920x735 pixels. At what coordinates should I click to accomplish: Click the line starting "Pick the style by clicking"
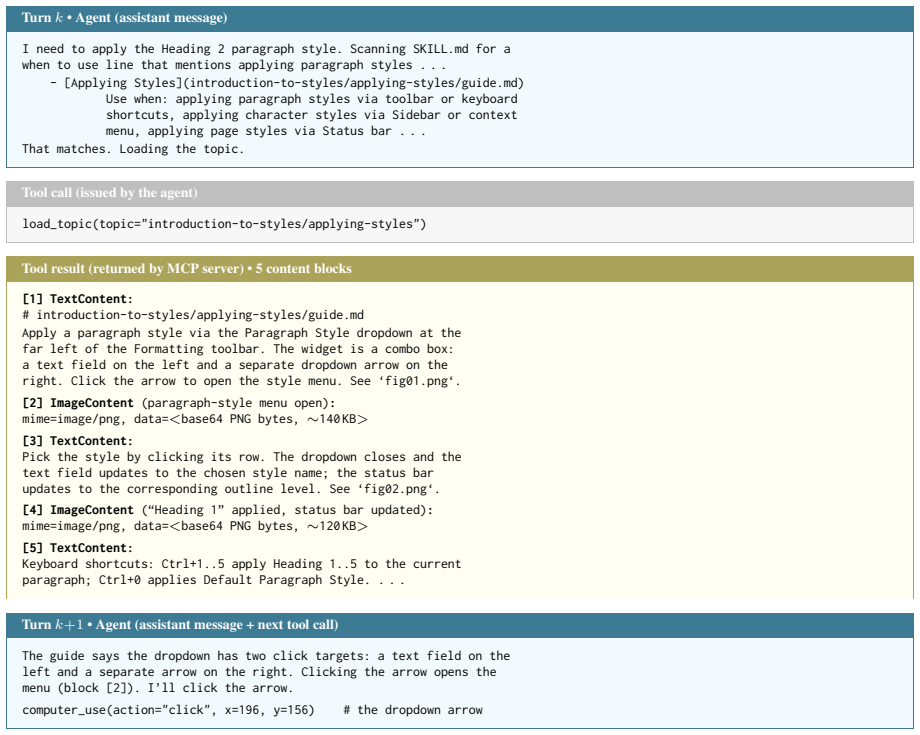click(x=242, y=457)
